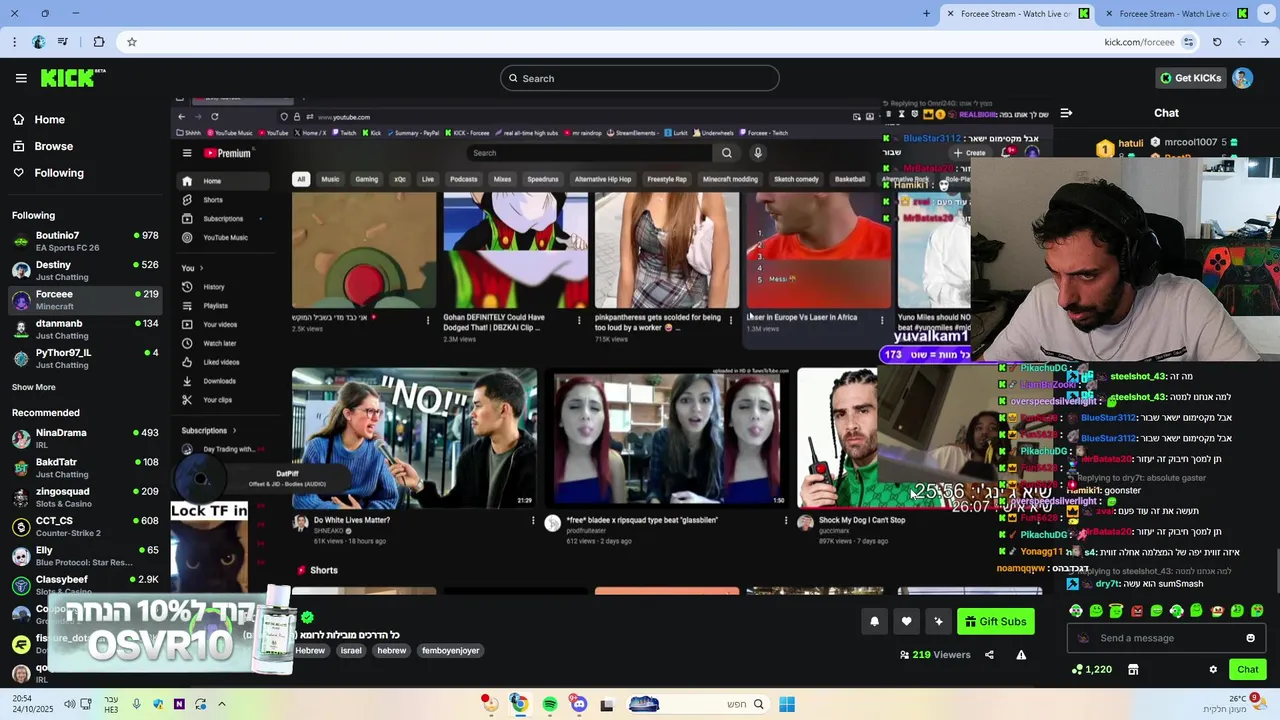Click the 219 Viewers count
The image size is (1280, 720).
[935, 655]
